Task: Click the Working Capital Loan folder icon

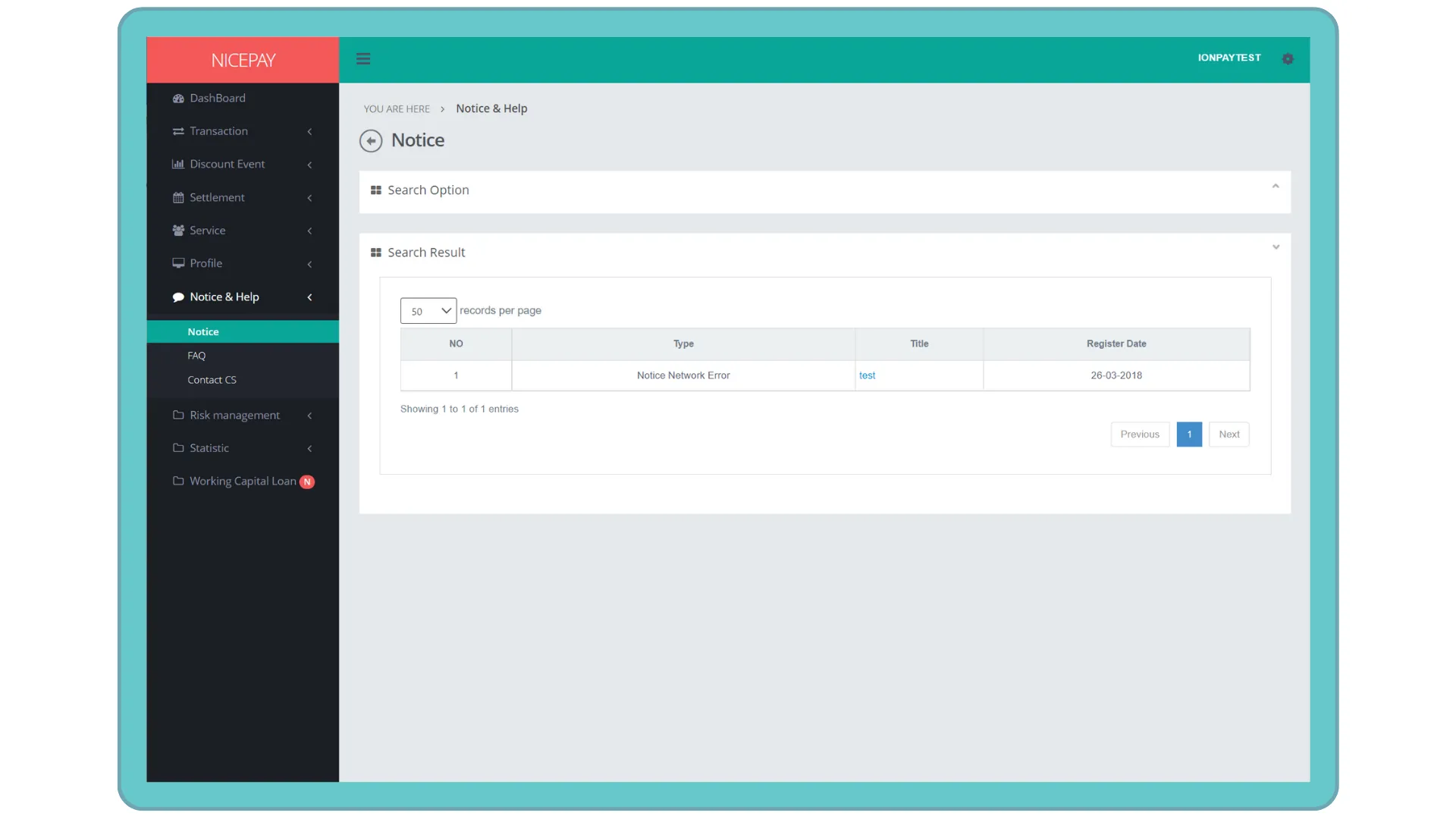Action: pos(178,482)
